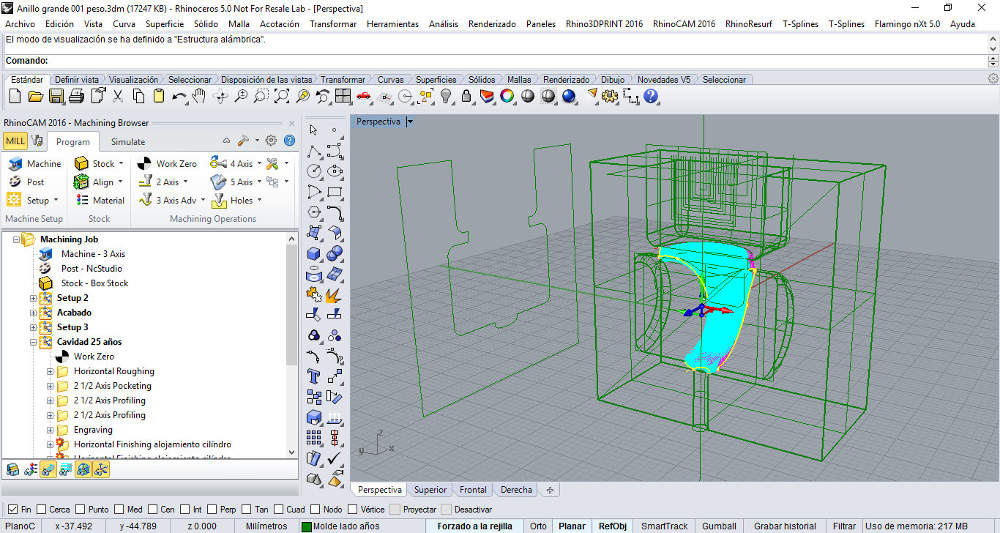This screenshot has height=533, width=1000.
Task: Enable the Perp object snap
Action: click(x=212, y=509)
